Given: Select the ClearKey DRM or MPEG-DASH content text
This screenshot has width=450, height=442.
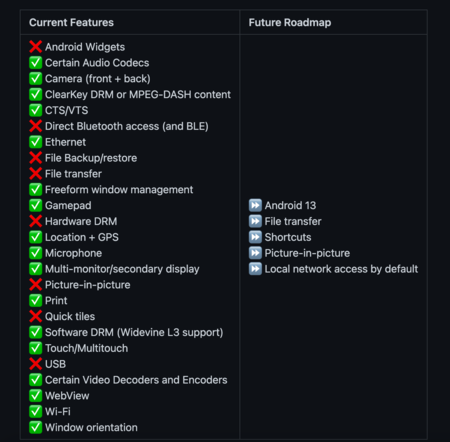Looking at the screenshot, I should click(x=138, y=95).
